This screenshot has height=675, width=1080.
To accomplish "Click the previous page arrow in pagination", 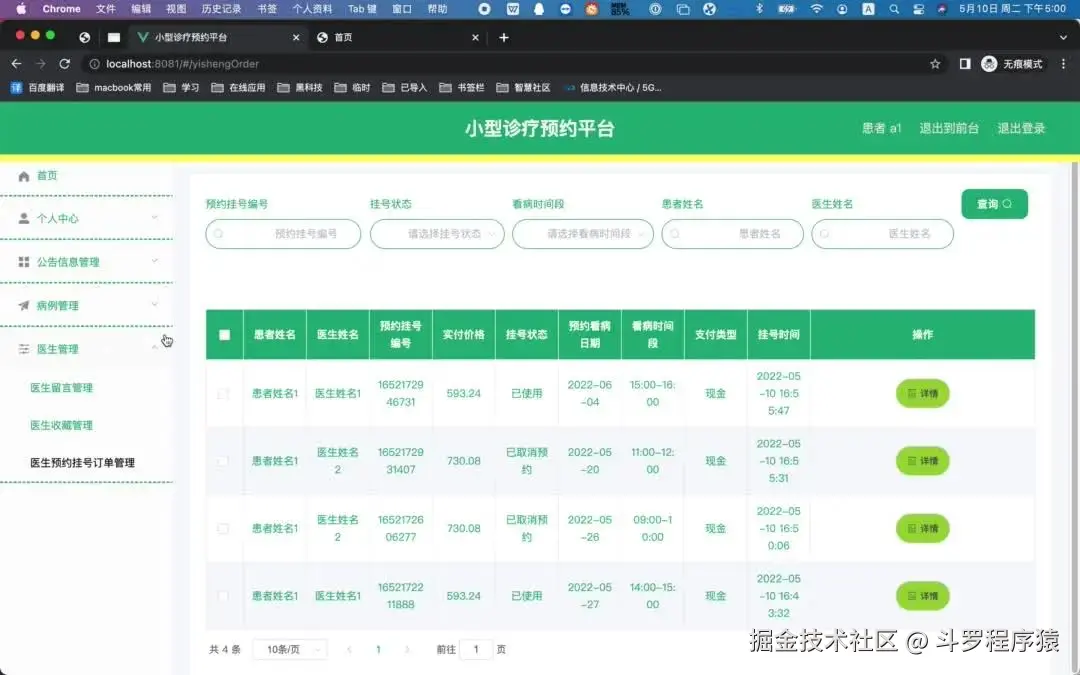I will point(349,650).
